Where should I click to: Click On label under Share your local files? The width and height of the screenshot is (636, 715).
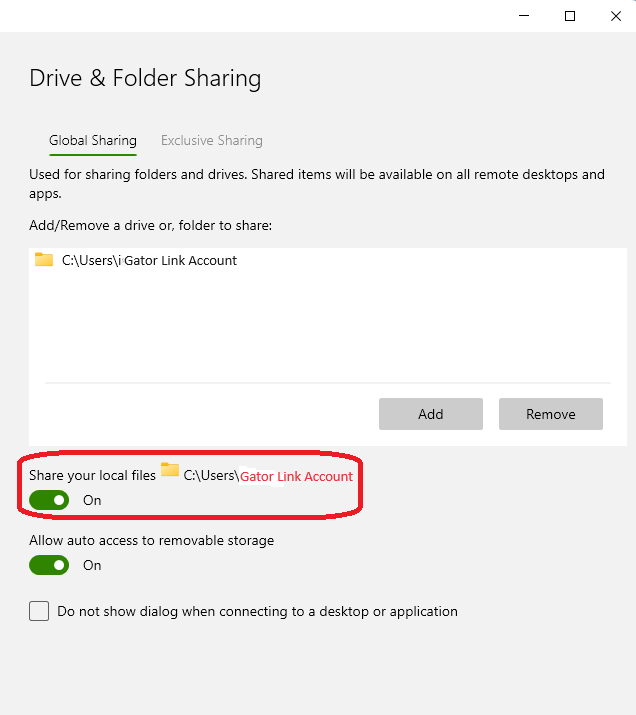92,500
